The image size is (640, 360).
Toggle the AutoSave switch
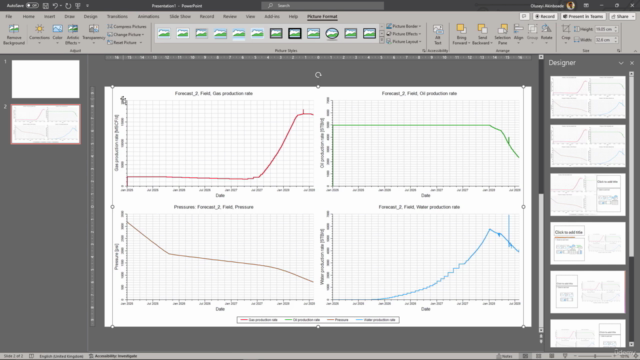click(32, 6)
